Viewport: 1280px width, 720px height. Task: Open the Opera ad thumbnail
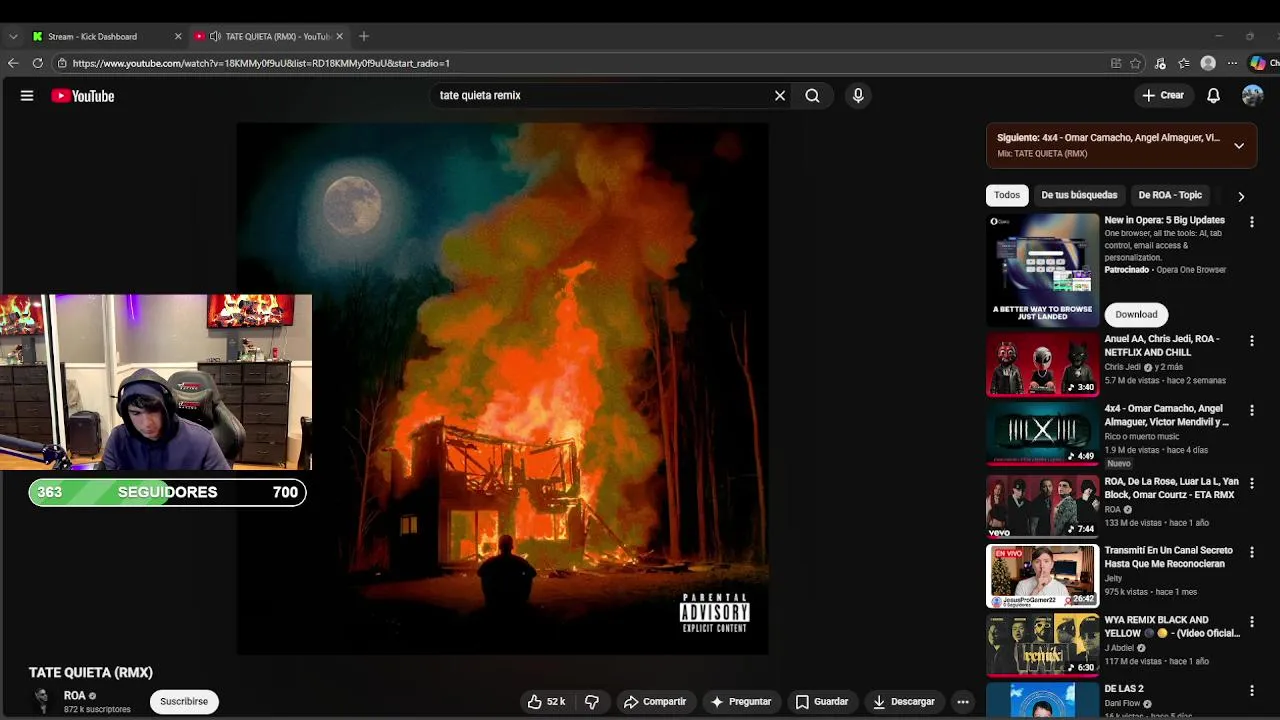coord(1043,269)
